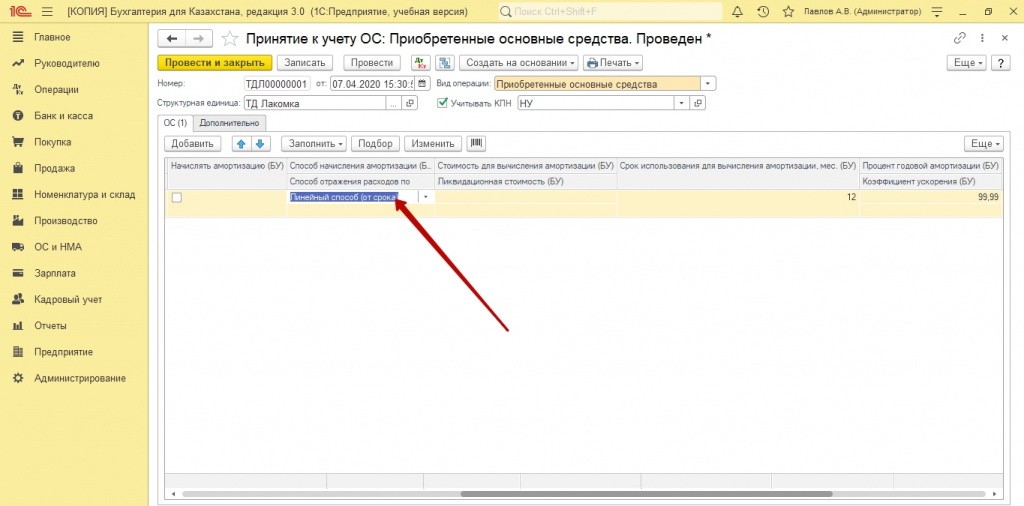
Task: Open ОС и НМА sidebar section
Action: click(x=58, y=247)
